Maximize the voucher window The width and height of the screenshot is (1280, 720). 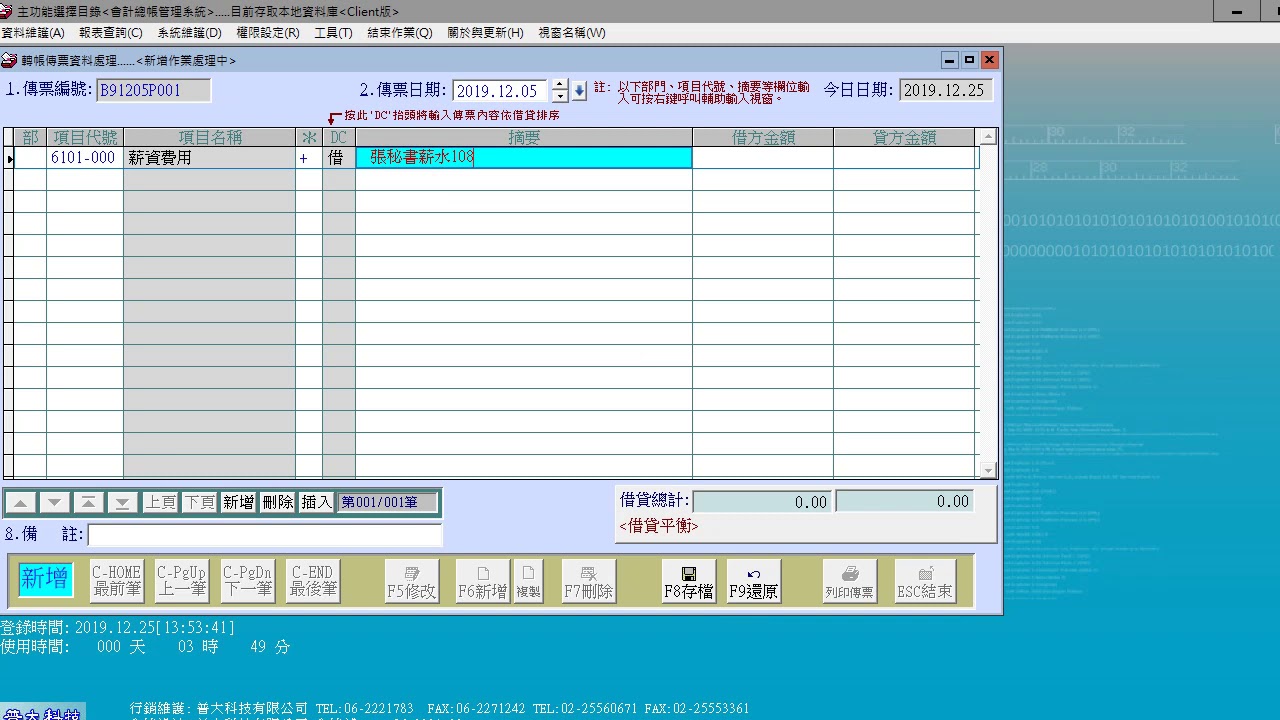[969, 60]
